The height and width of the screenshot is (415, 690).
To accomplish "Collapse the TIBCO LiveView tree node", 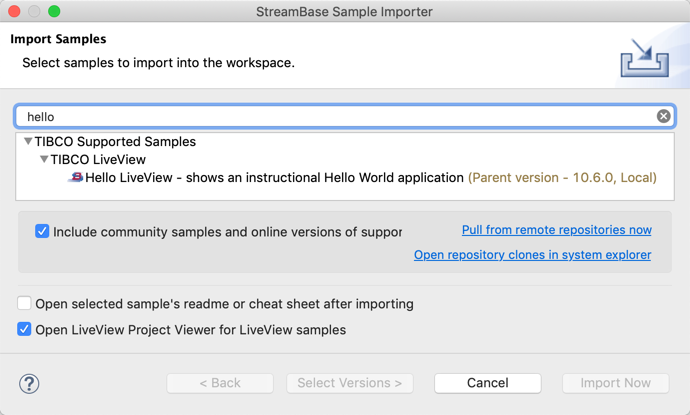I will click(x=44, y=160).
